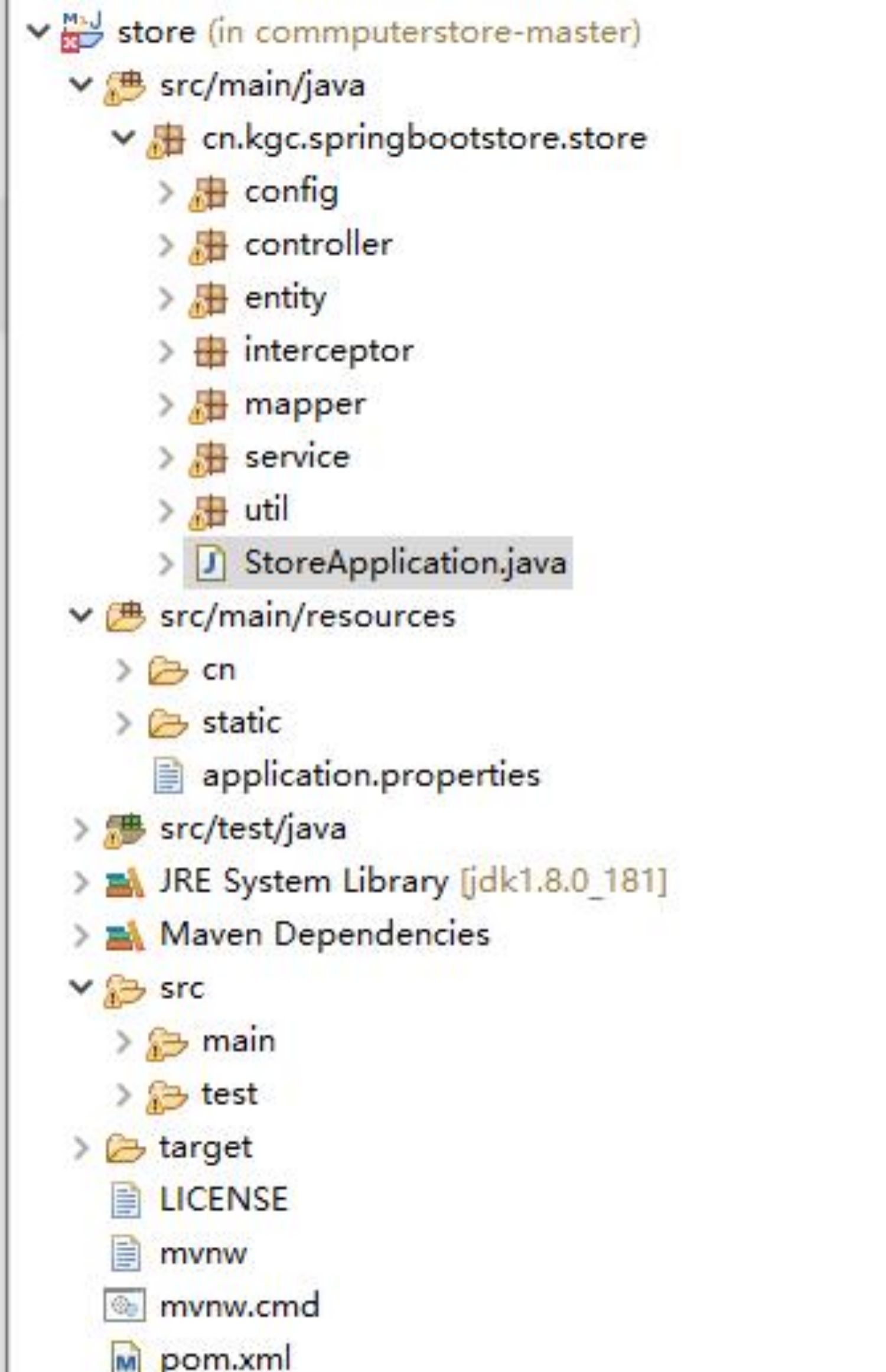
Task: Click the static folder icon
Action: pos(167,724)
